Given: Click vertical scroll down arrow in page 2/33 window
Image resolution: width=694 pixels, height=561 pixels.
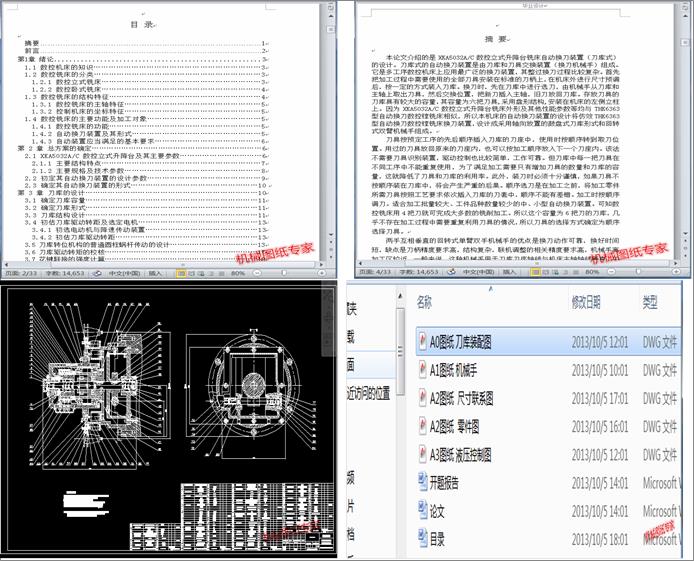Looking at the screenshot, I should [330, 235].
